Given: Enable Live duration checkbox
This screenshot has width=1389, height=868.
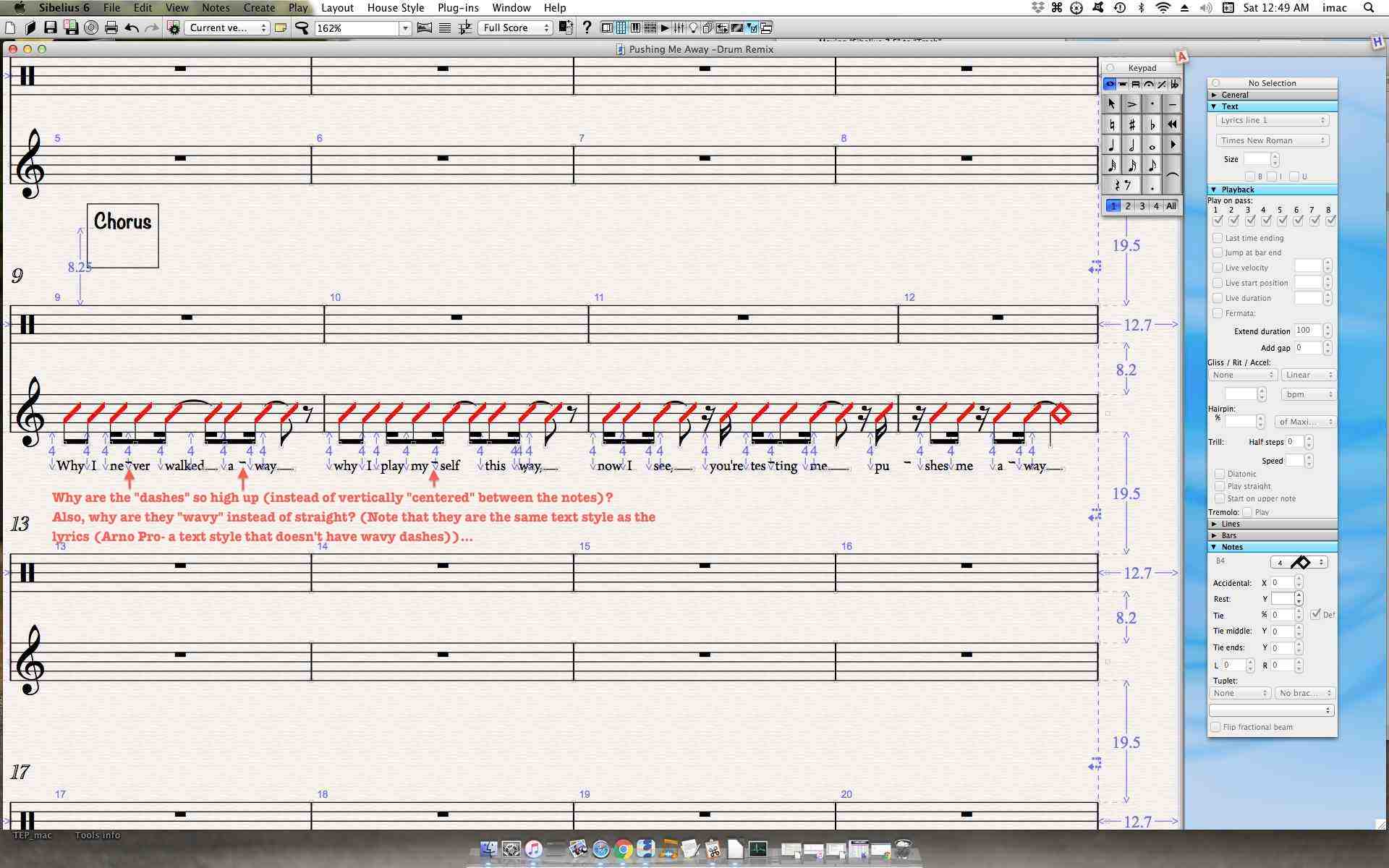Looking at the screenshot, I should pos(1218,298).
